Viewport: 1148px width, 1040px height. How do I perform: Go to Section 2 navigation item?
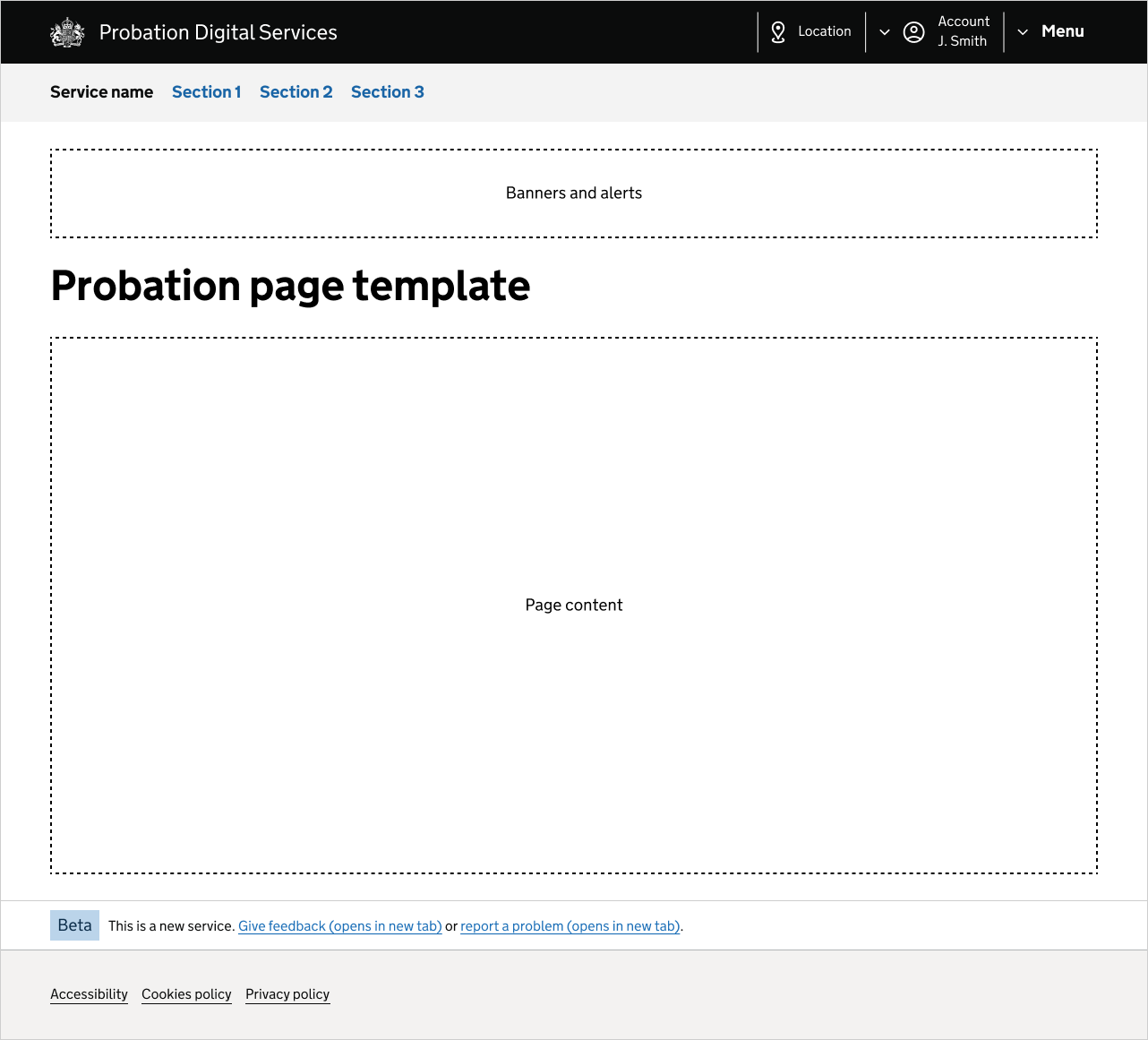(x=296, y=92)
